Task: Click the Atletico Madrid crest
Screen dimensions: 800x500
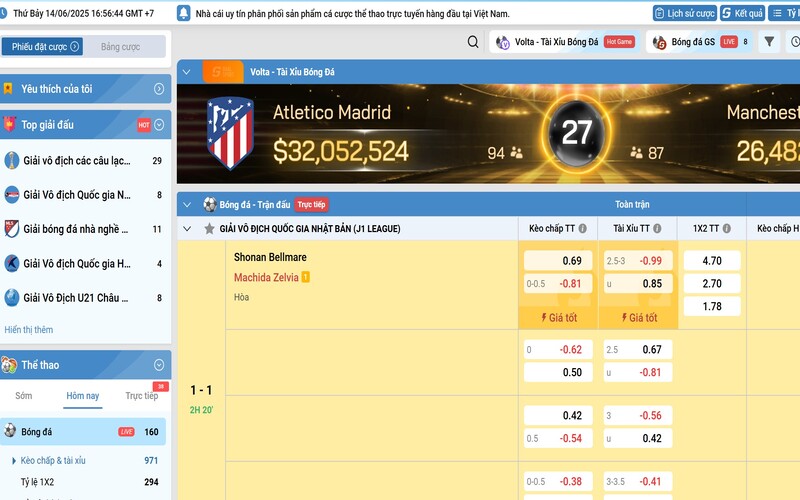Action: 230,133
